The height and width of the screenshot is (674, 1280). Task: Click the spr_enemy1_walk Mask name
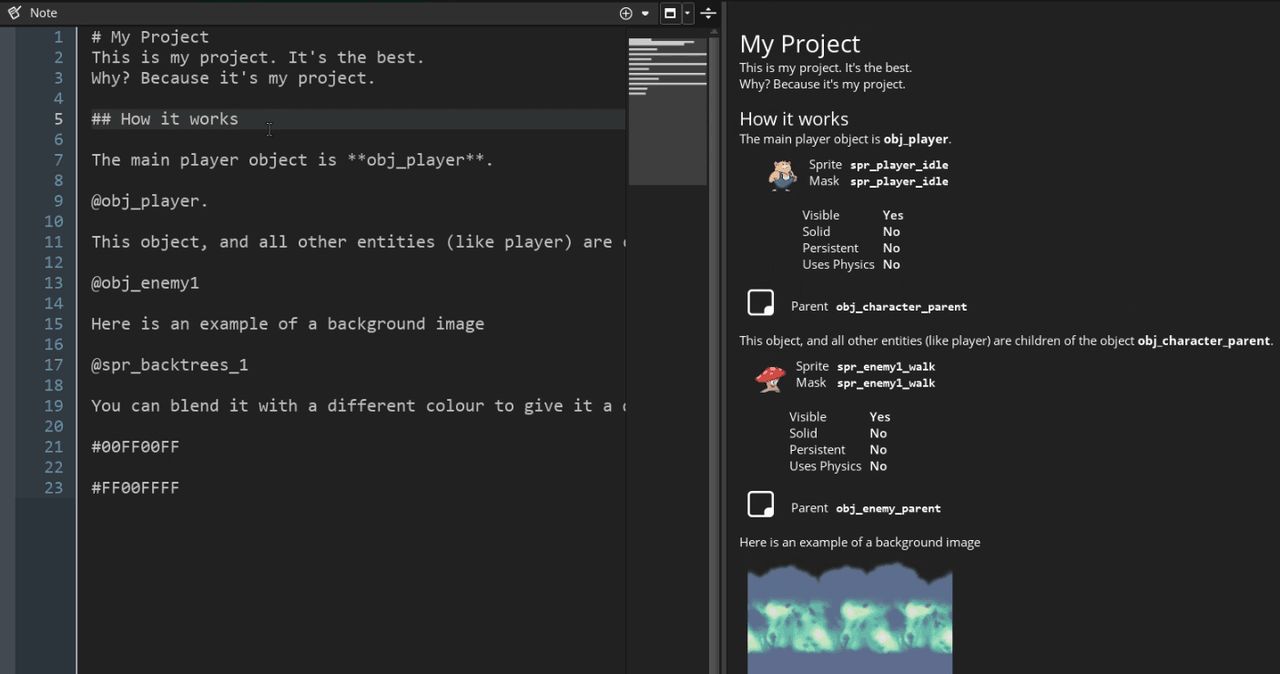[886, 383]
